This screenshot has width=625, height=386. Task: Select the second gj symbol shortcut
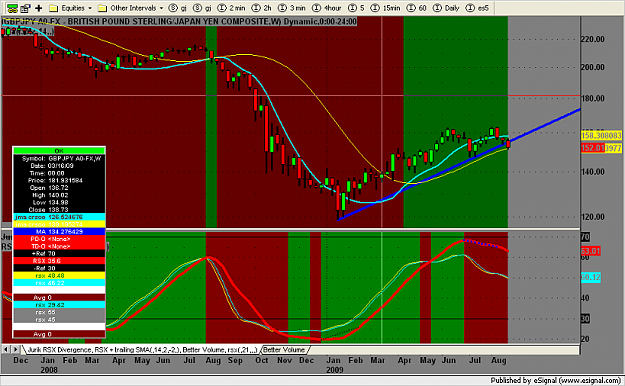(x=202, y=8)
